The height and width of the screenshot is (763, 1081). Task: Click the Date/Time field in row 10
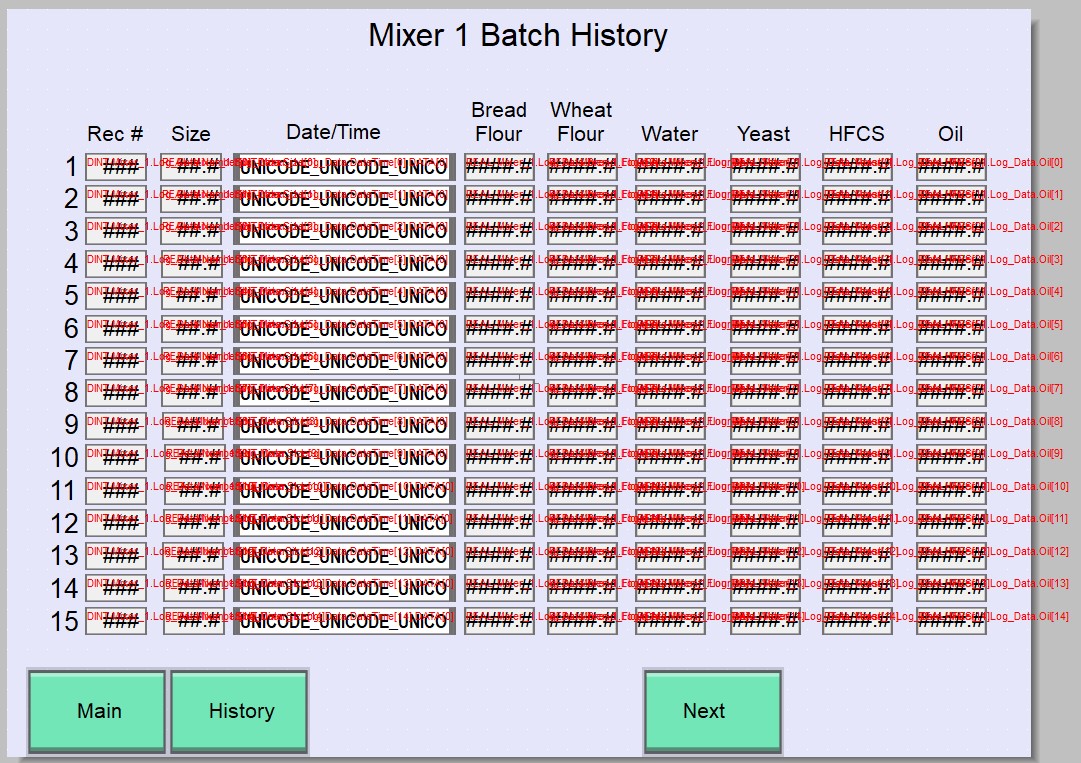pos(344,459)
